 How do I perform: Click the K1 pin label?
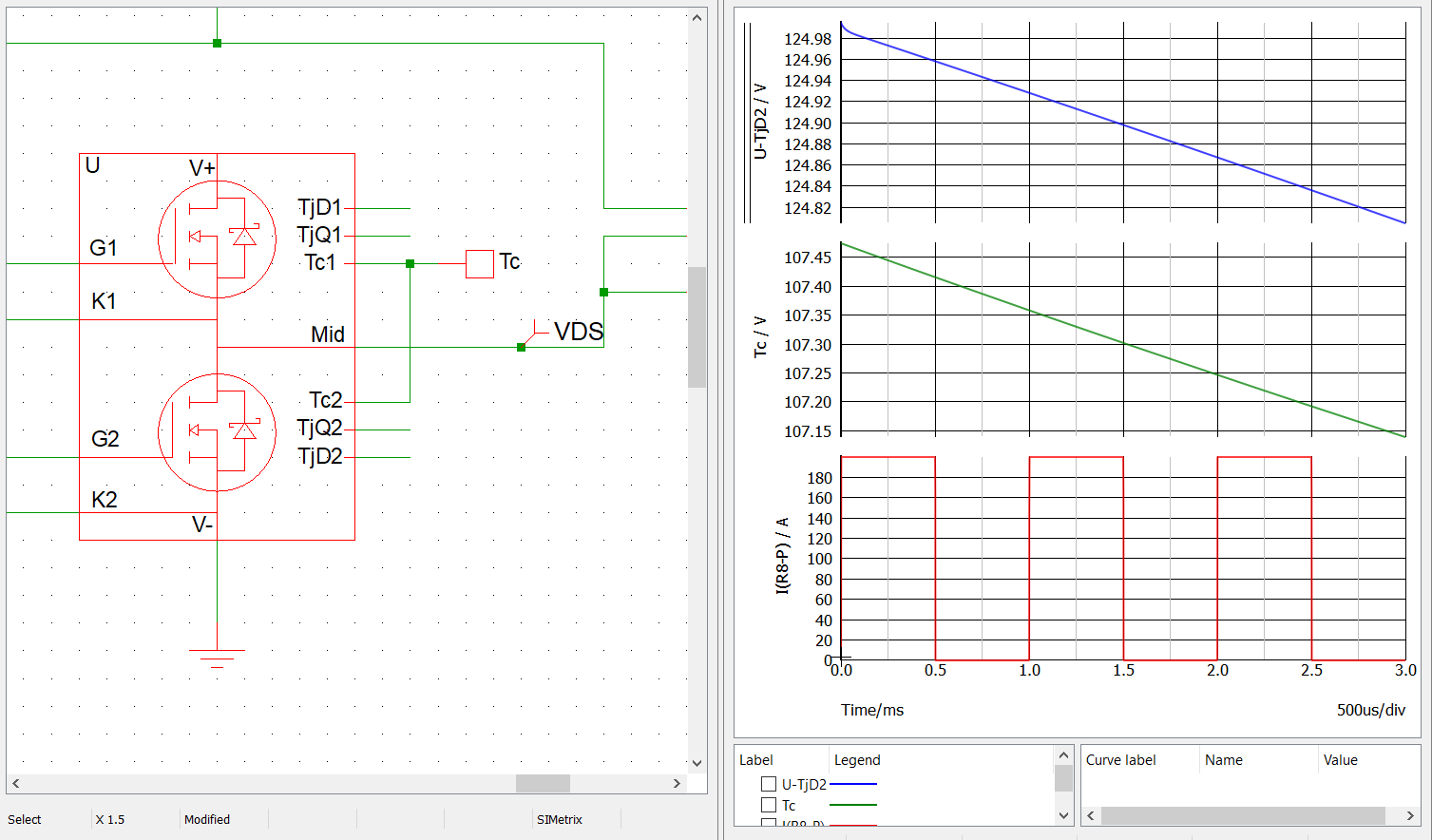tap(104, 301)
